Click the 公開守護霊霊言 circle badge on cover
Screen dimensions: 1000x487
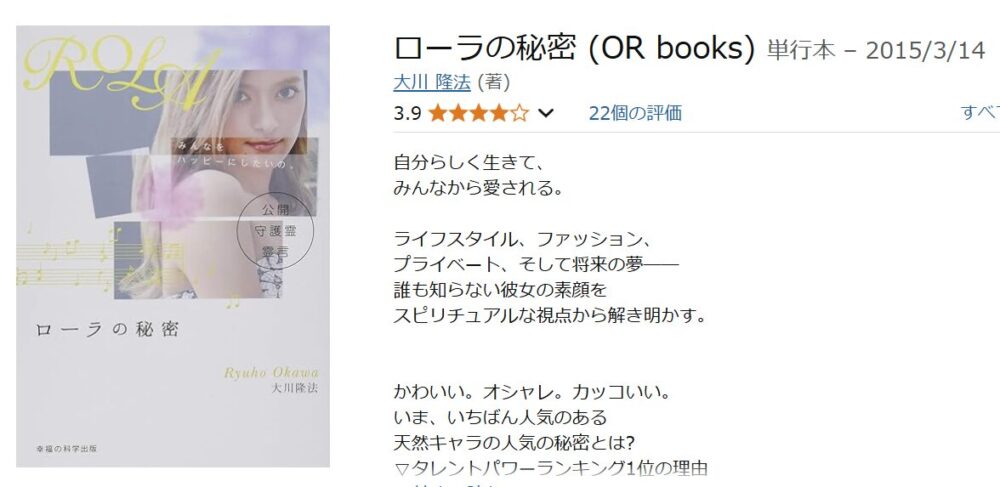[276, 231]
